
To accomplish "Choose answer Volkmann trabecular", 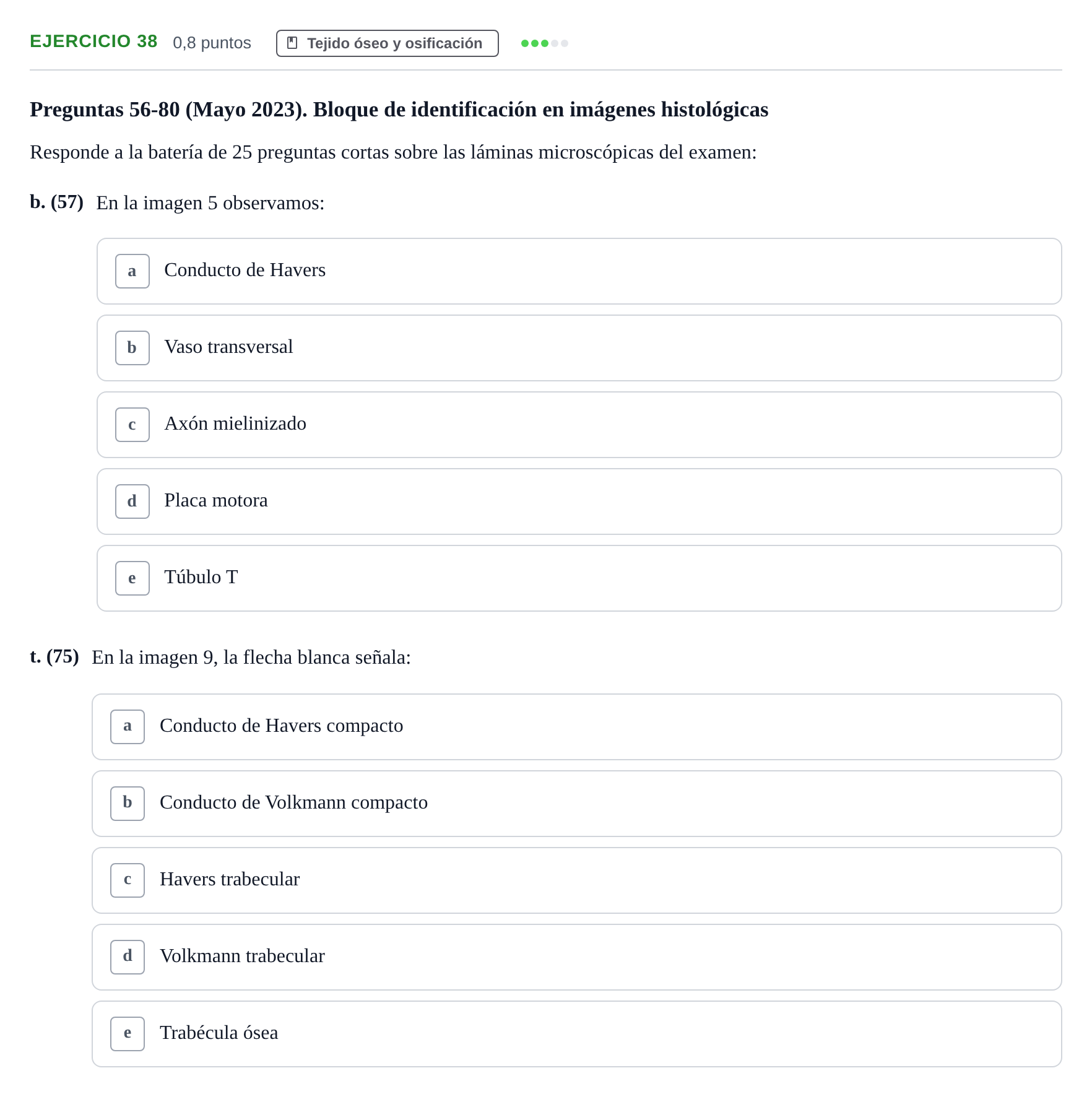I will pyautogui.click(x=577, y=957).
